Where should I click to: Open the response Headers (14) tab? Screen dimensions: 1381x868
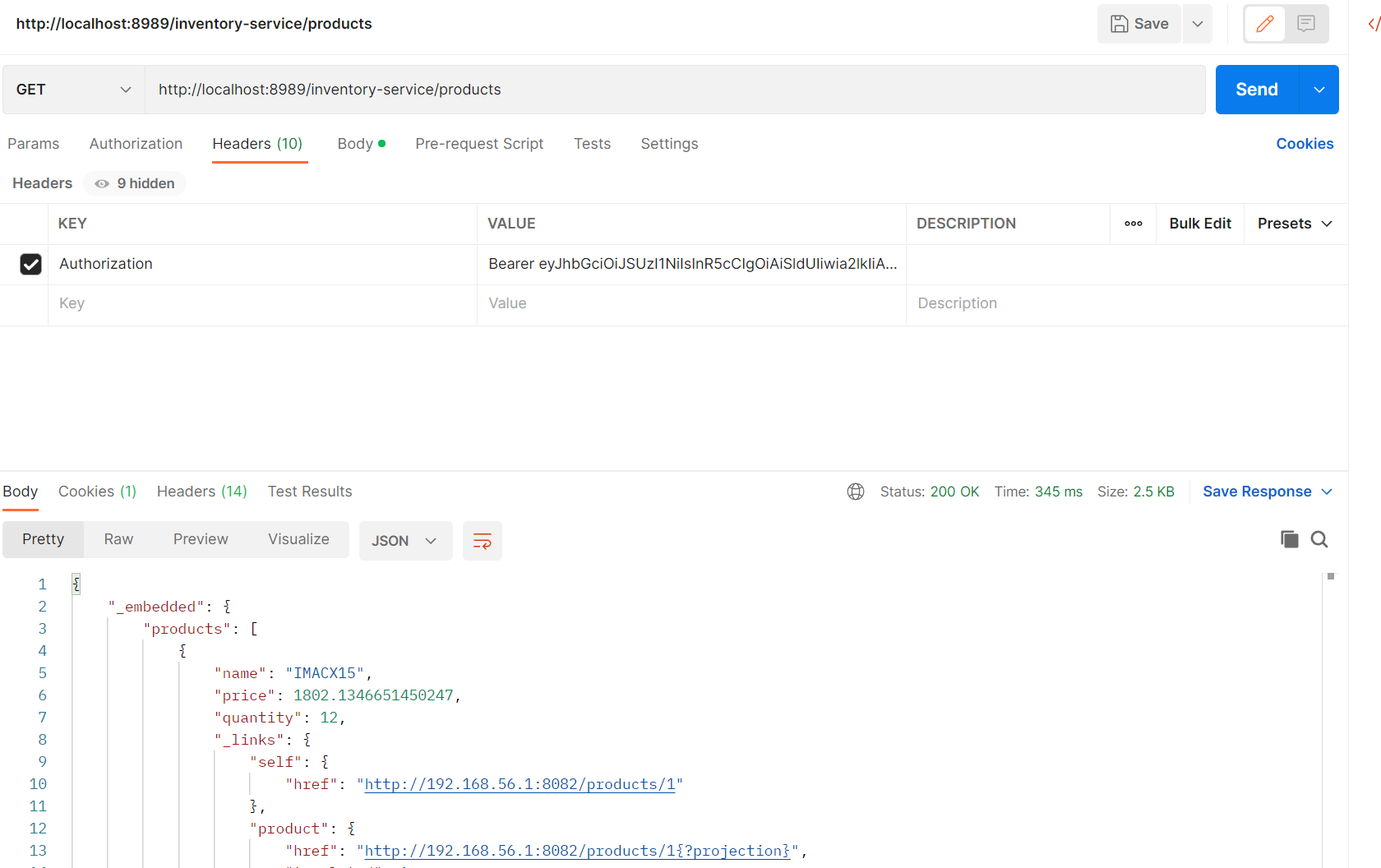[x=202, y=492]
